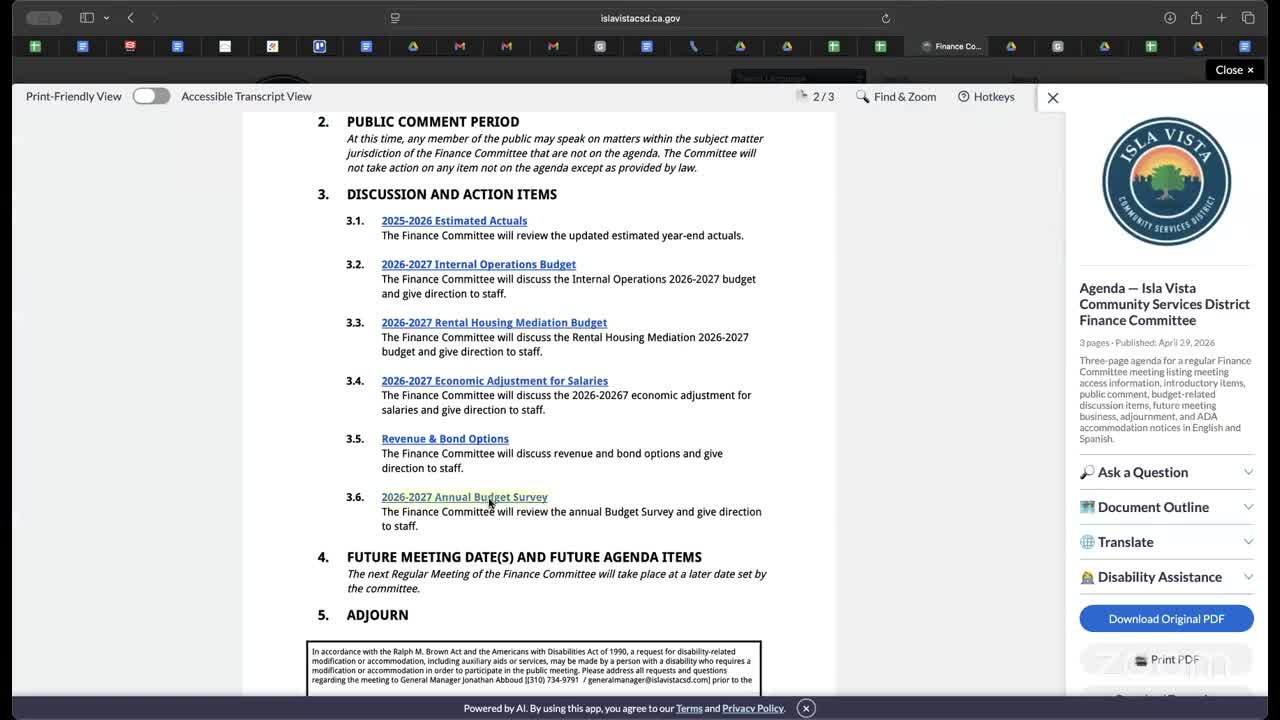Expand the Ask a Question section
Image resolution: width=1280 pixels, height=720 pixels.
[1166, 472]
